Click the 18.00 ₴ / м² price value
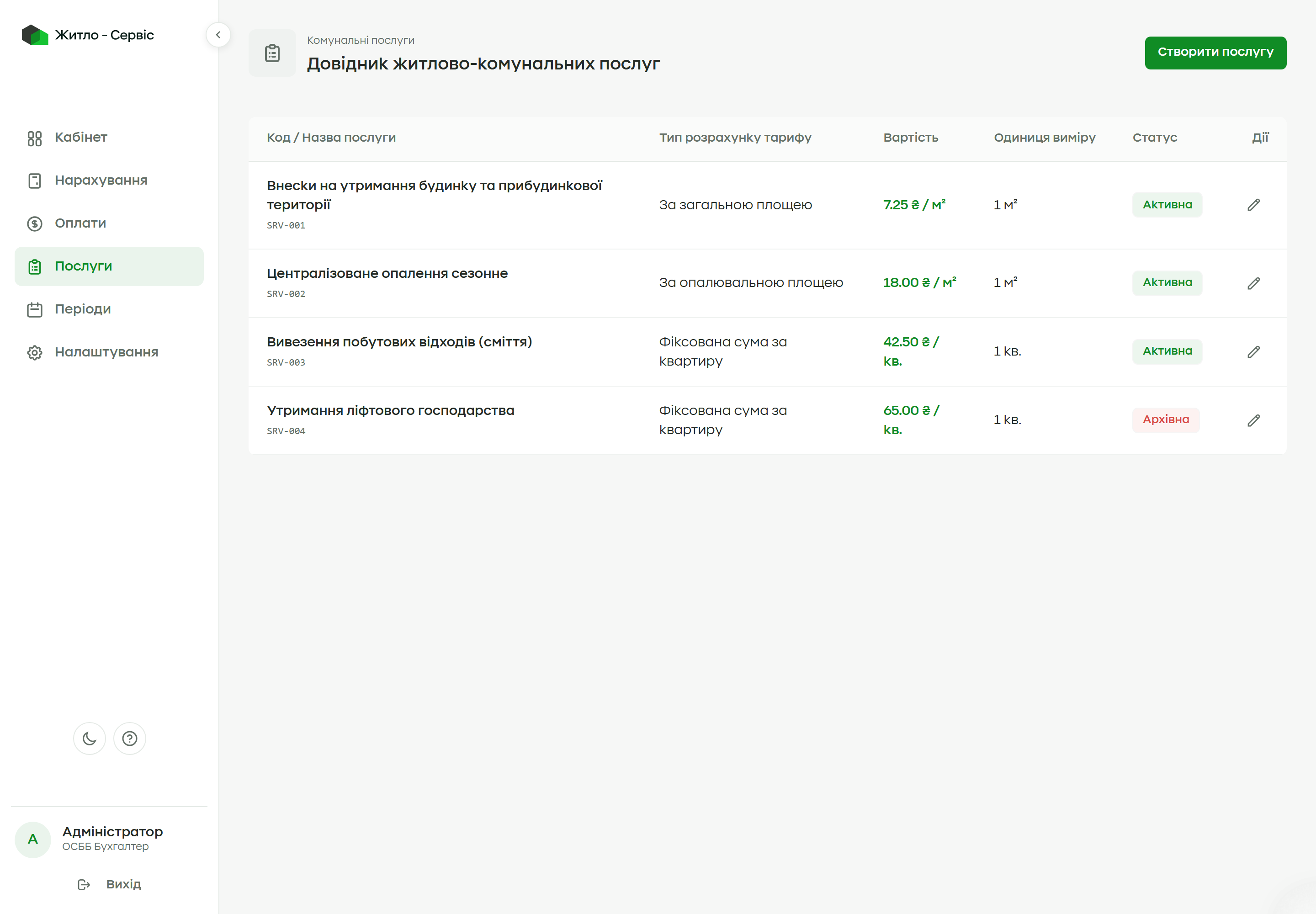Image resolution: width=1316 pixels, height=914 pixels. 919,282
